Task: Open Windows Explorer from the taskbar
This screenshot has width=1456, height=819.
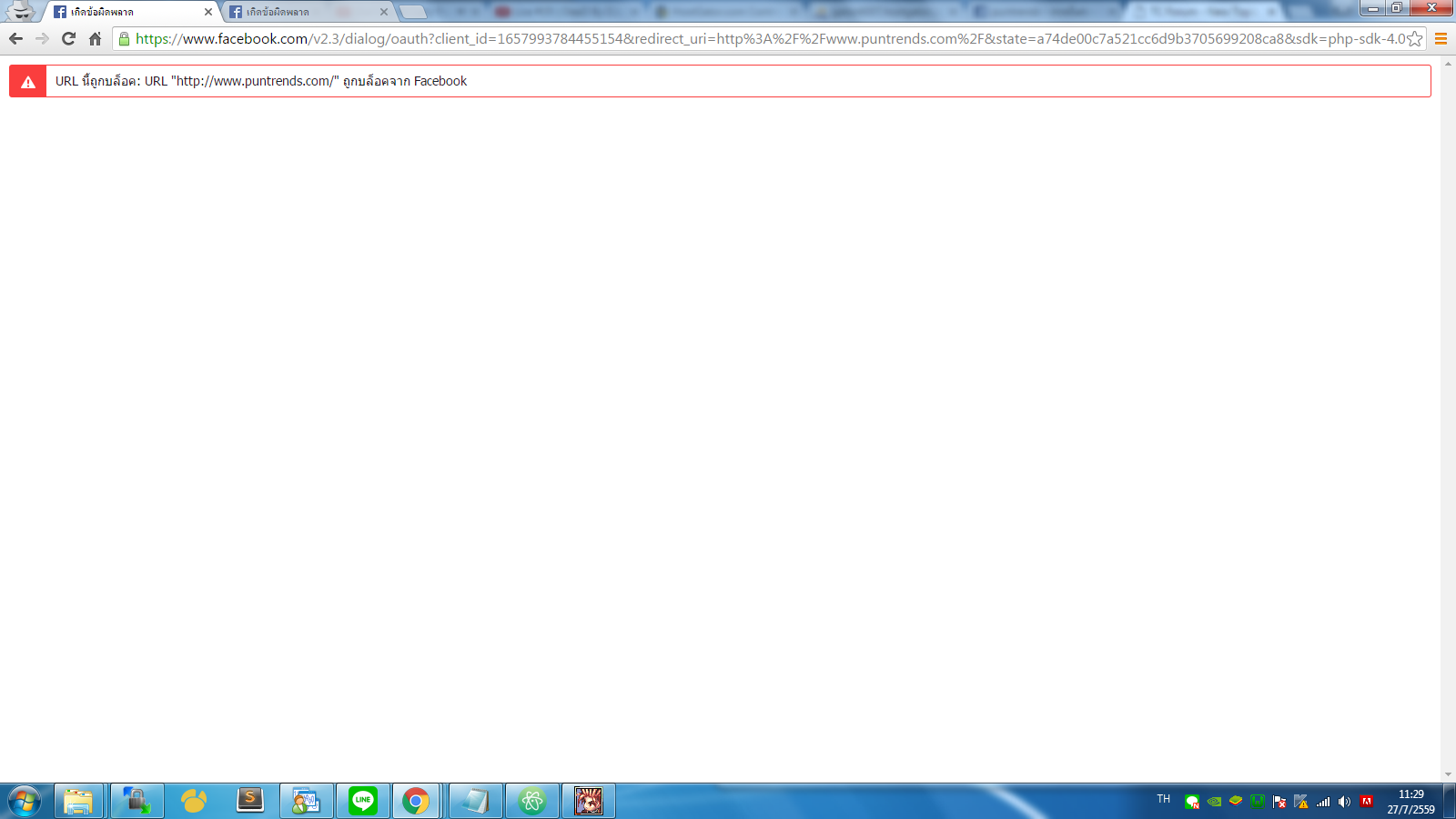Action: point(78,802)
